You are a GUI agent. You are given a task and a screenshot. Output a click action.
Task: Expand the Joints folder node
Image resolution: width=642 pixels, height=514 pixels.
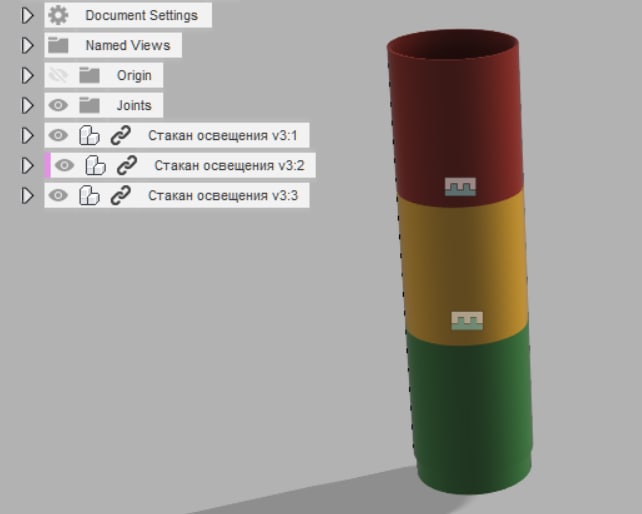27,105
